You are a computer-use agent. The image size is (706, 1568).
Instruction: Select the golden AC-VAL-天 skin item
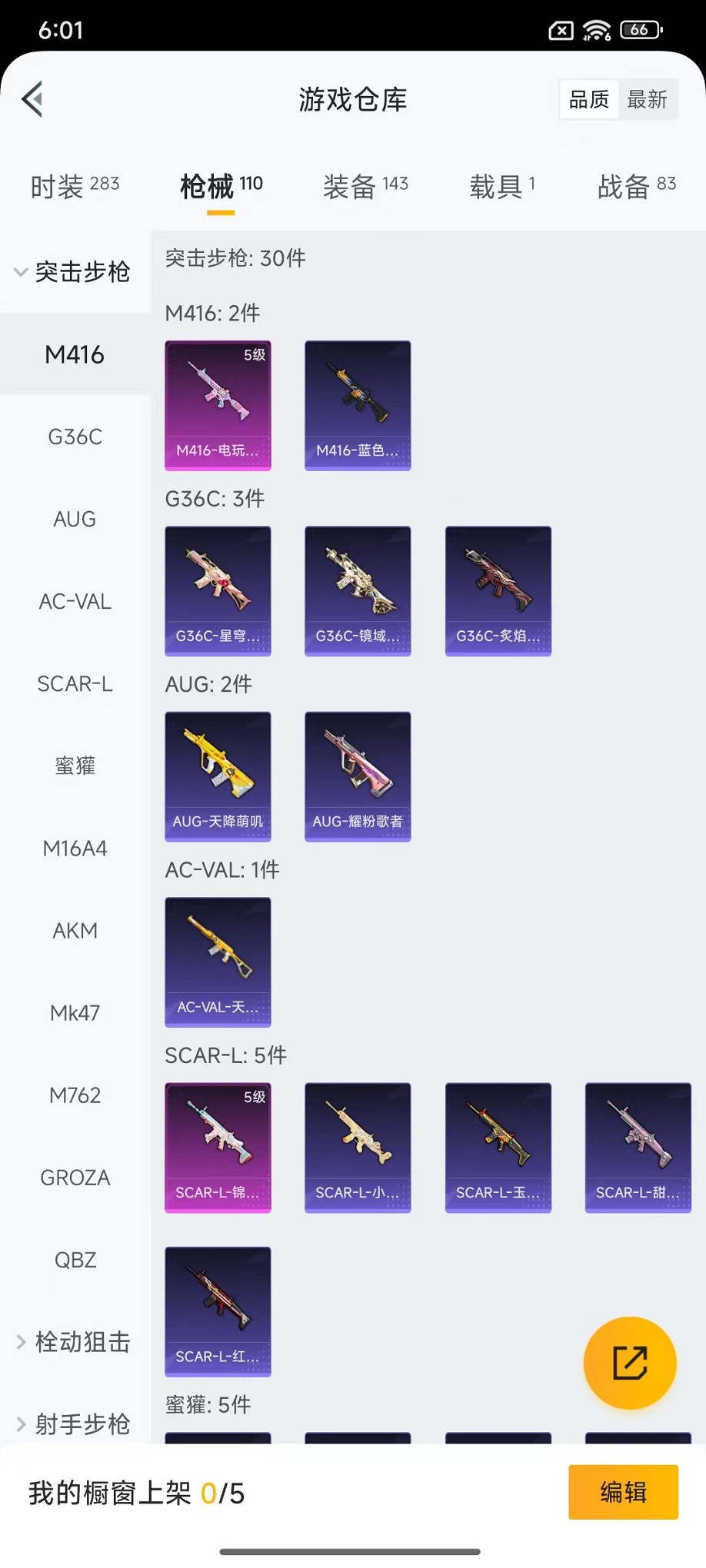pos(218,962)
